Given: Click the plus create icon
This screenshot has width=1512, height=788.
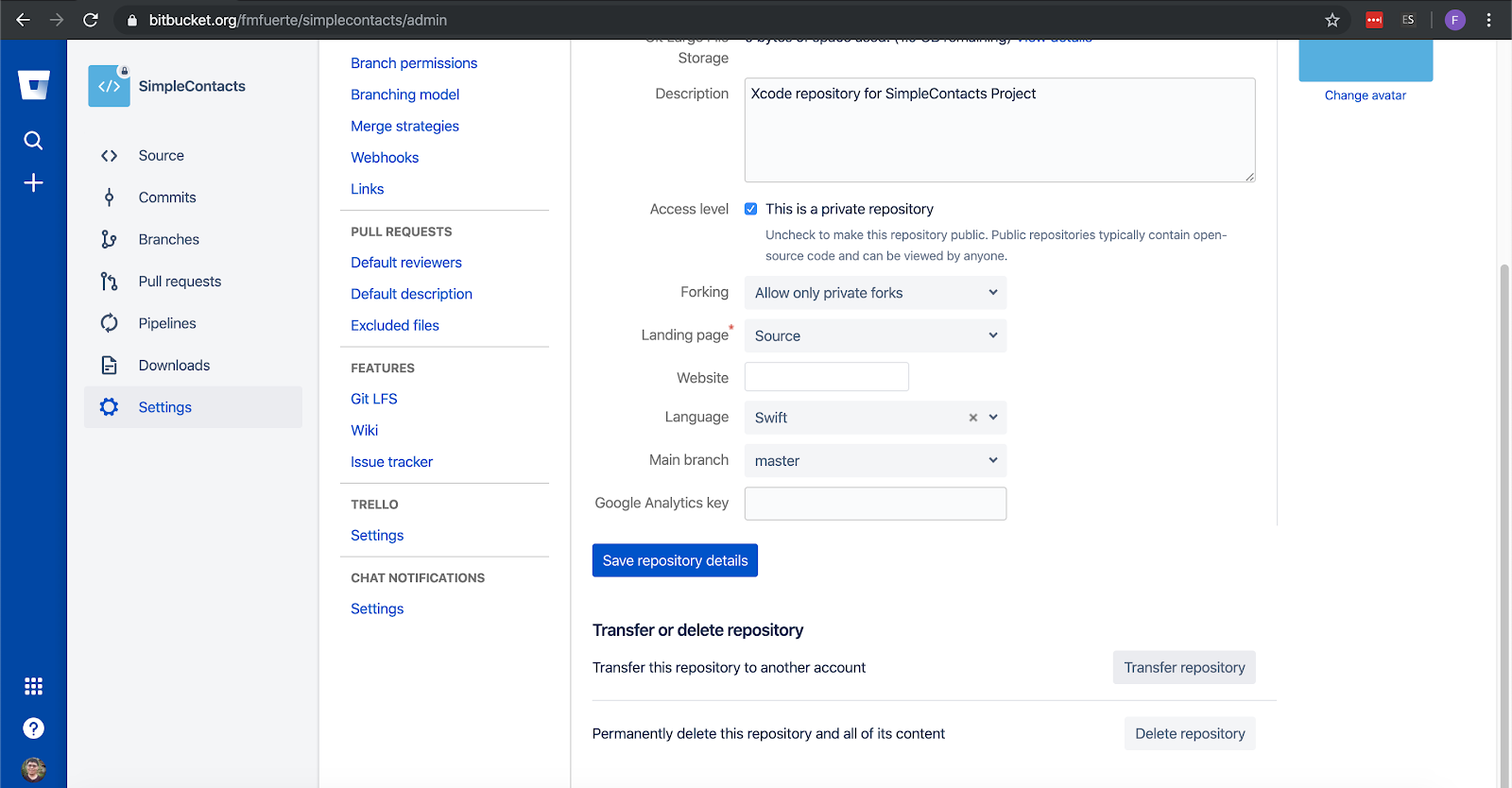Looking at the screenshot, I should coord(34,182).
